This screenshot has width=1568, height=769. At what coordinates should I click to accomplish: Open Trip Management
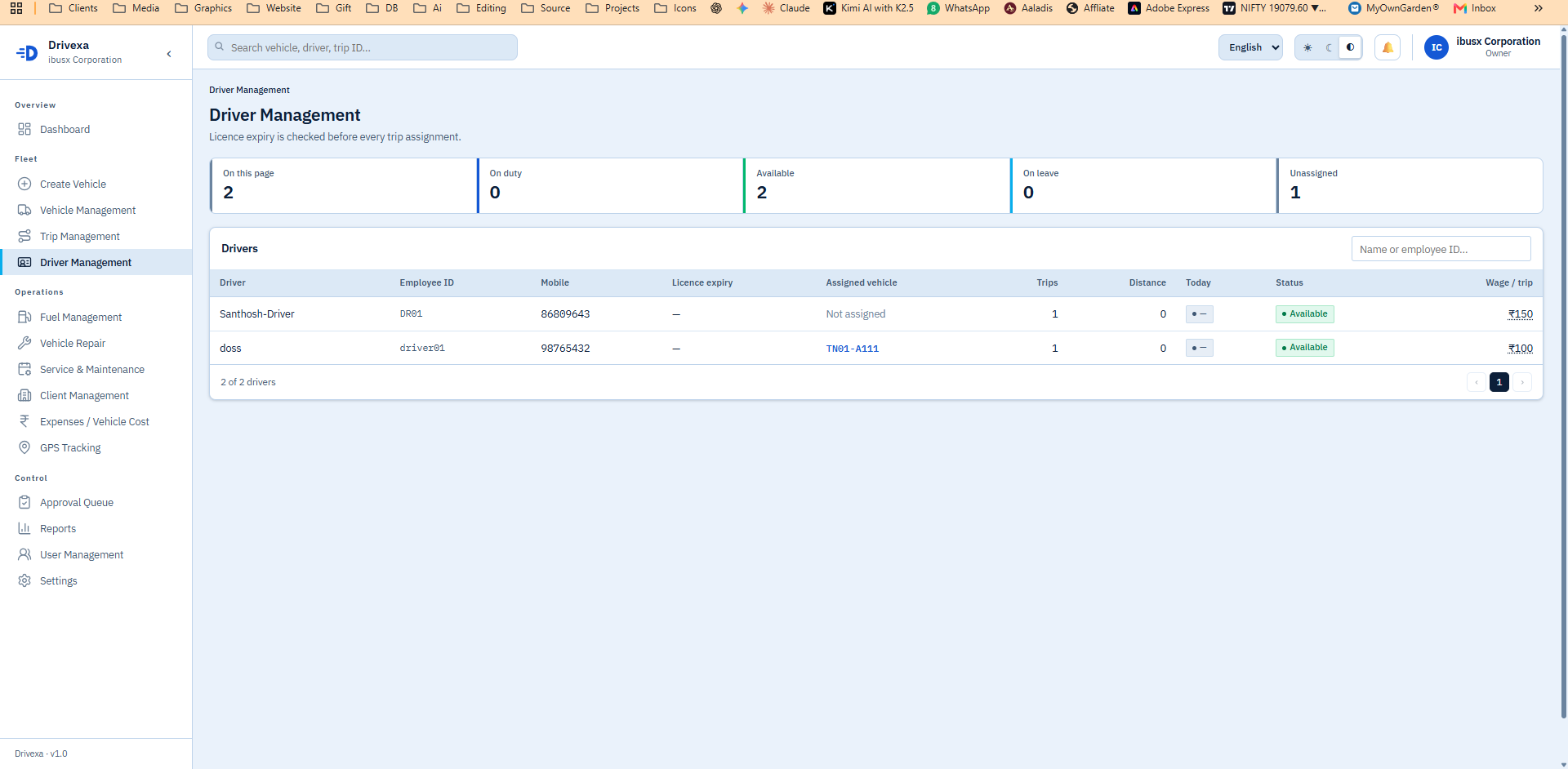click(96, 236)
